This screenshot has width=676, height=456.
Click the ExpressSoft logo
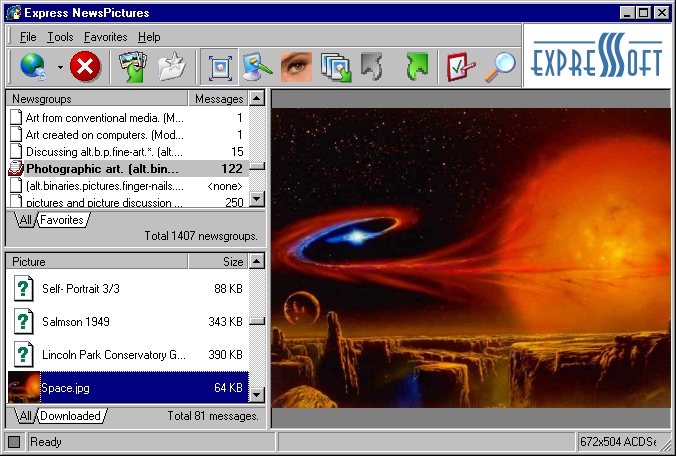[597, 56]
